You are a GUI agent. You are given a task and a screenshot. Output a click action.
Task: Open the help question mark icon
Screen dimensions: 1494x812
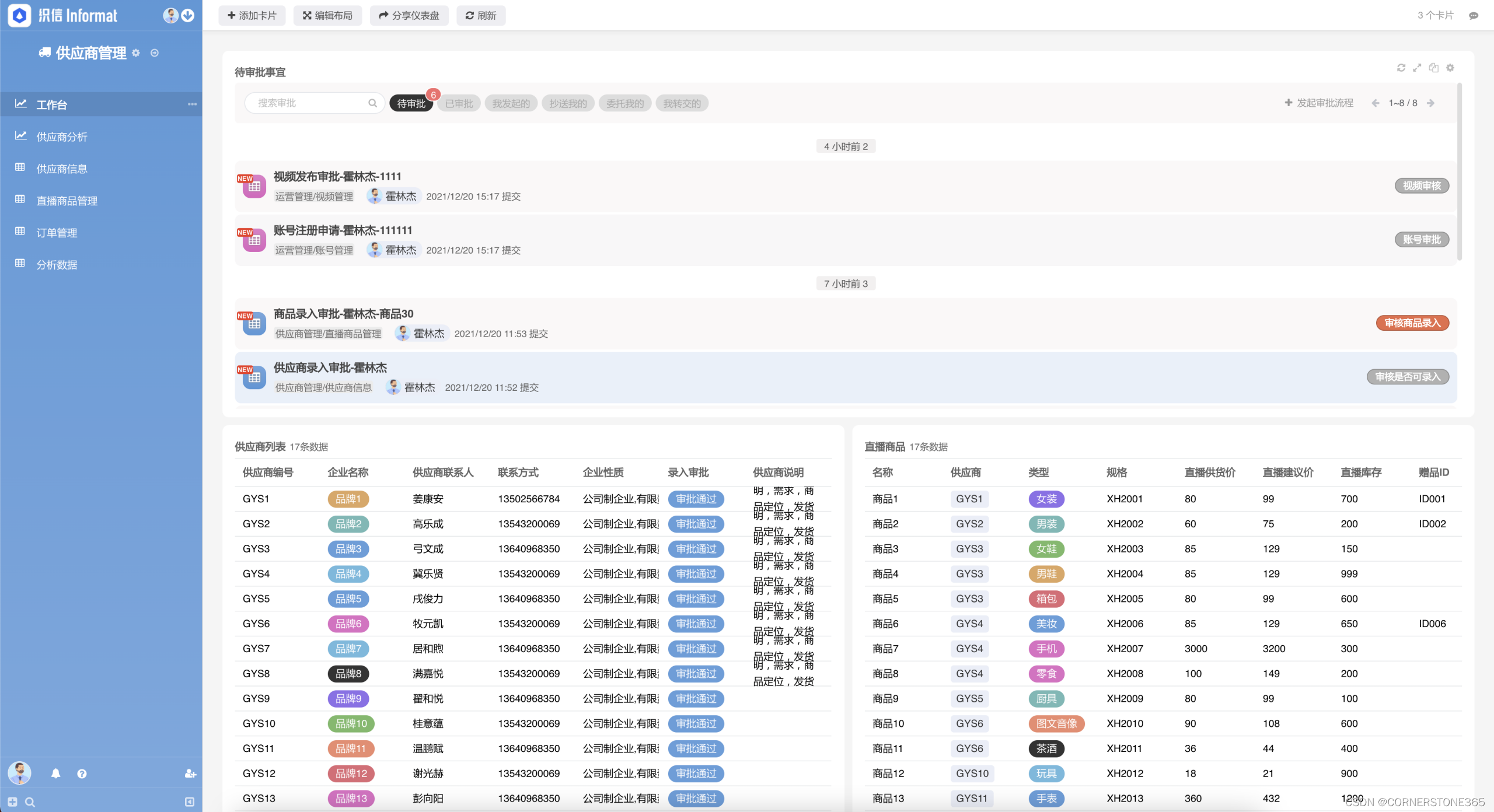[82, 773]
